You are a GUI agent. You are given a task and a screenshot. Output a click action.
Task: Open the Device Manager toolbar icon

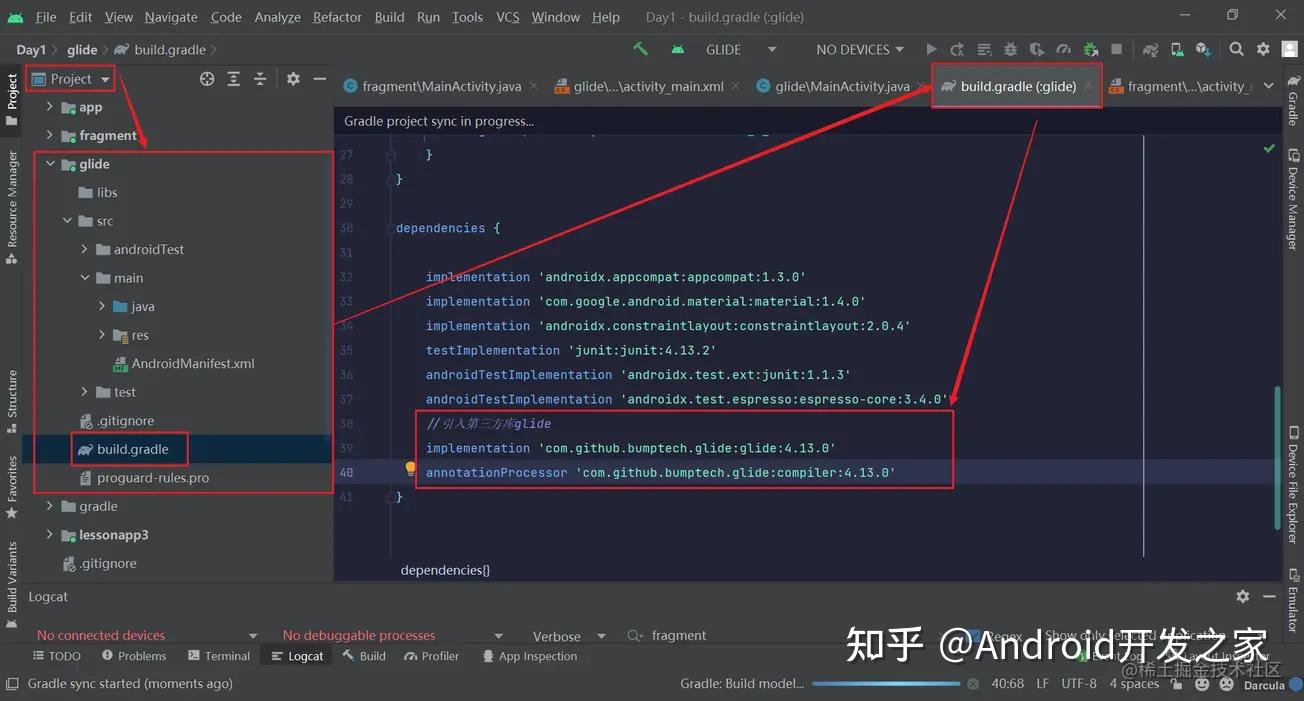click(1177, 48)
